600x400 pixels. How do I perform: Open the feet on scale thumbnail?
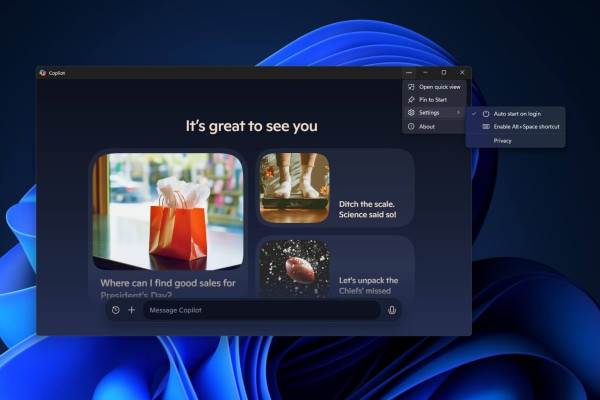tap(294, 188)
